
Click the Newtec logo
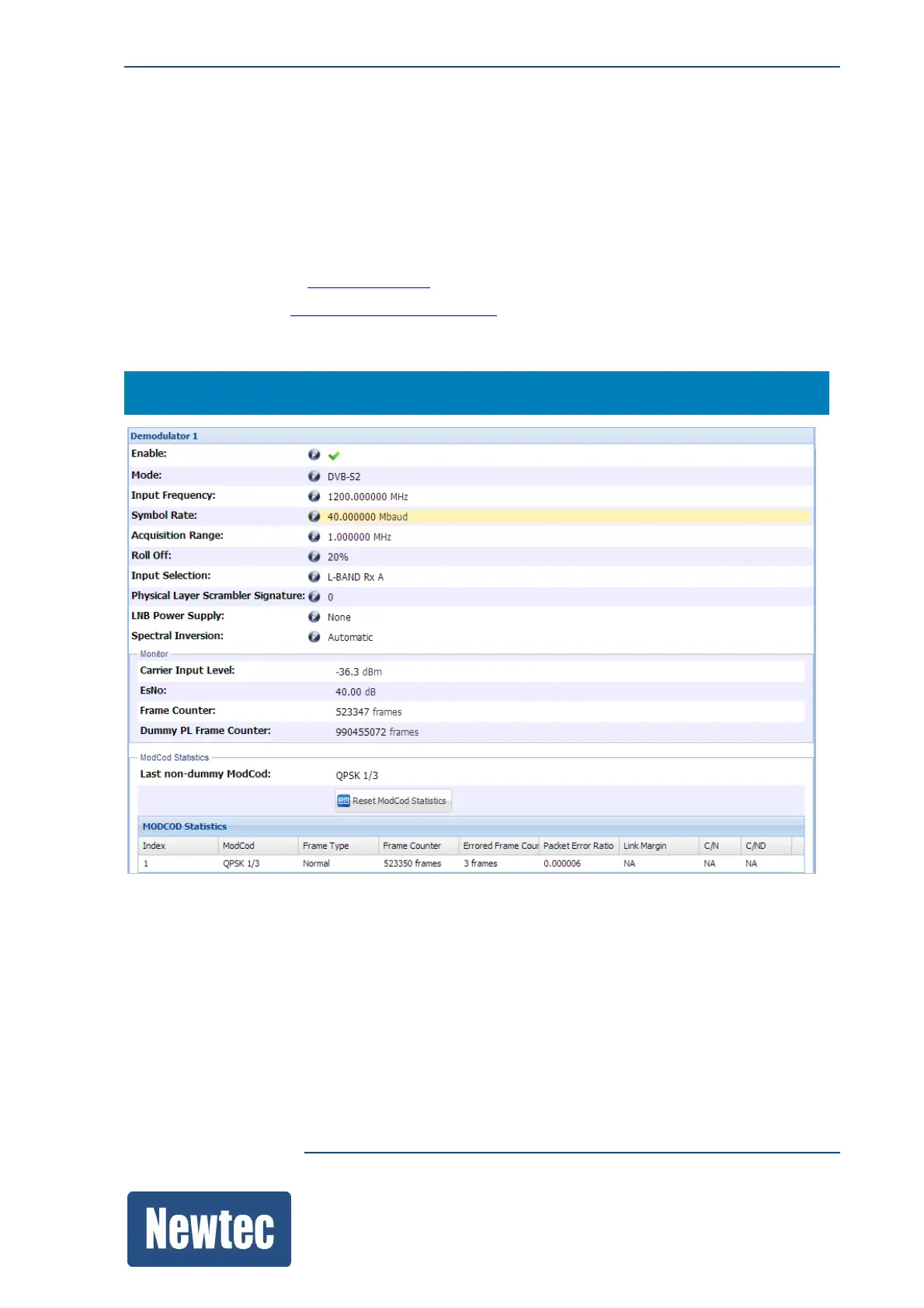[x=209, y=1229]
